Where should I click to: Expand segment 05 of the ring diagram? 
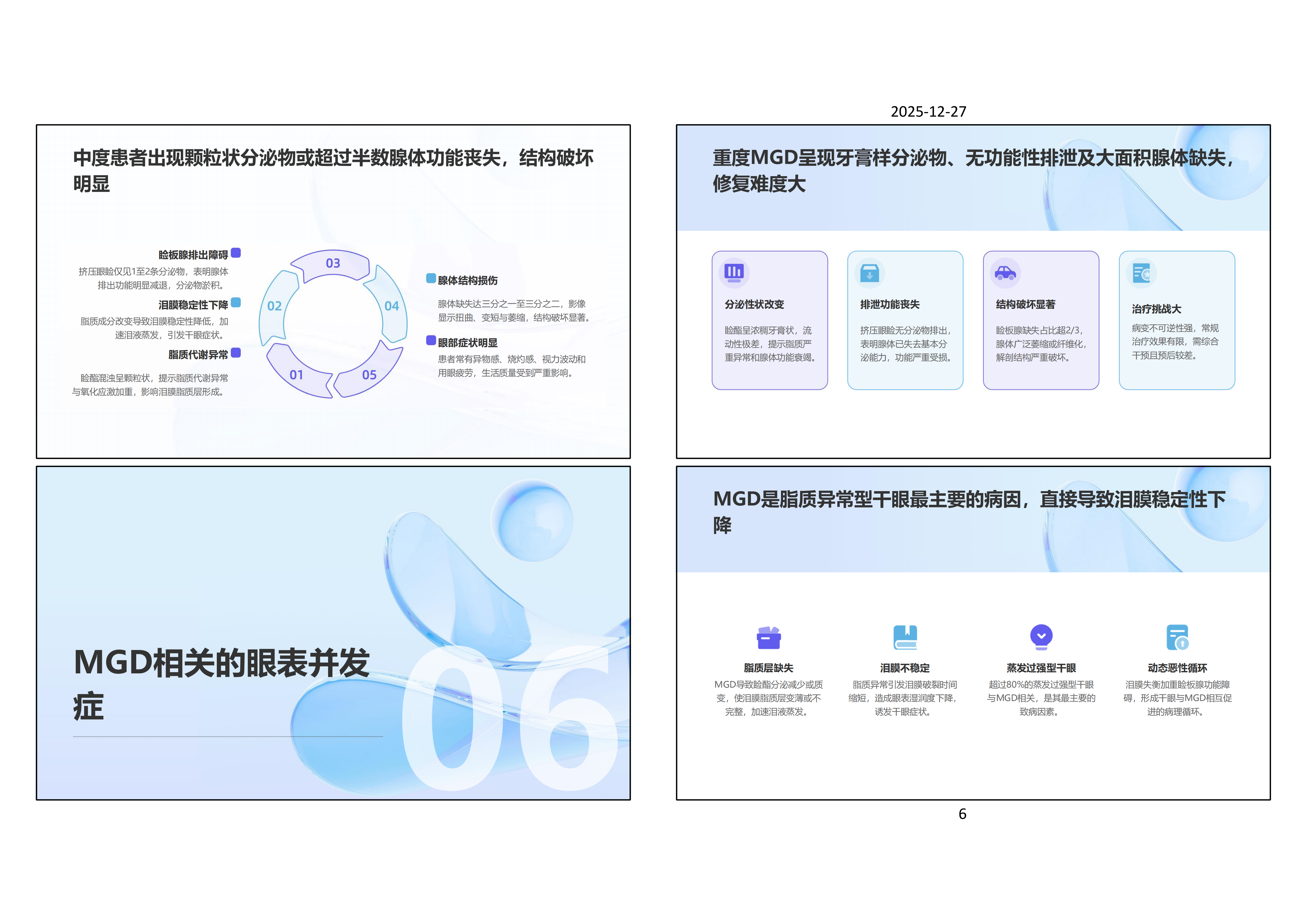point(369,375)
